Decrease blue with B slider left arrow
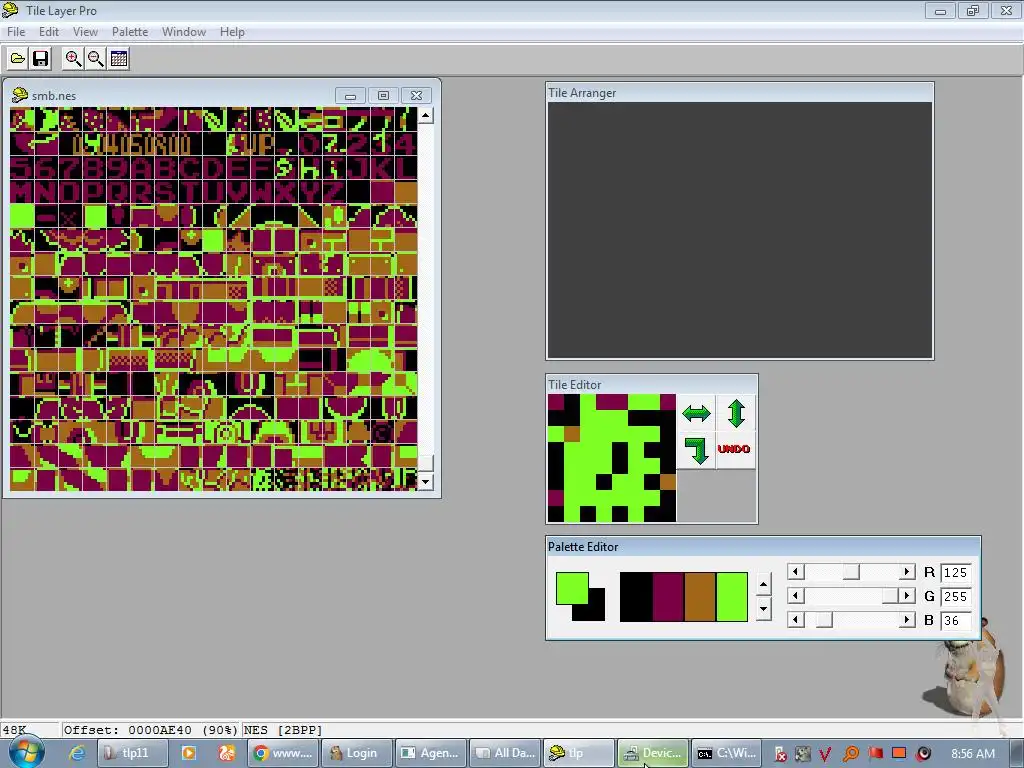Viewport: 1024px width, 768px height. [795, 620]
